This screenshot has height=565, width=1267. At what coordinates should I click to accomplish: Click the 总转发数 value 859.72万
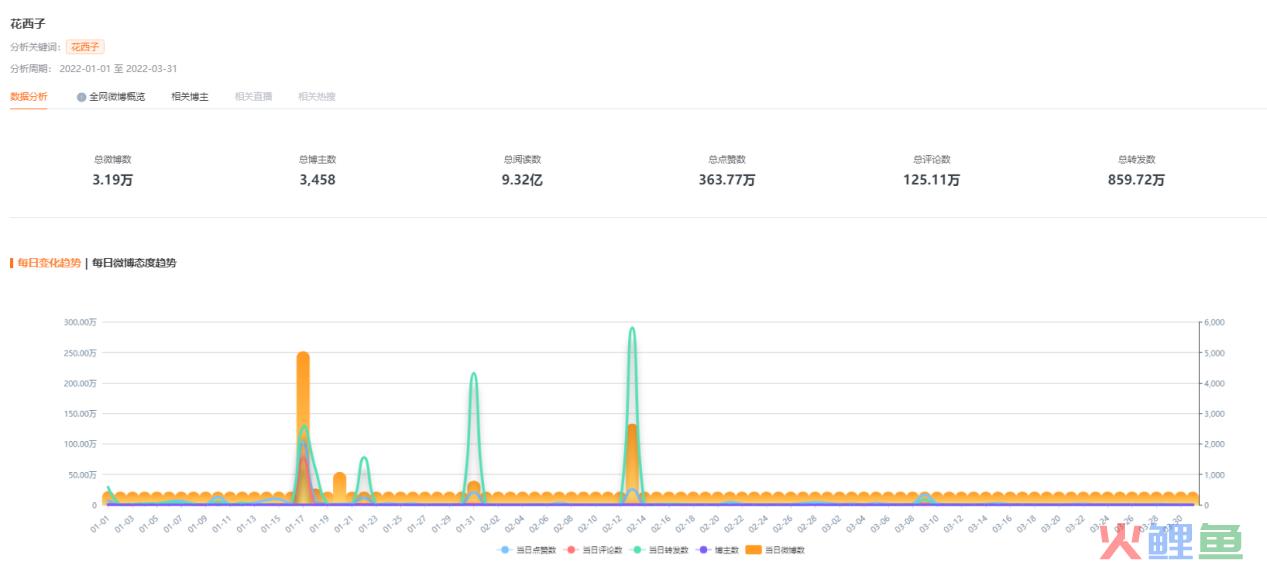[1136, 180]
